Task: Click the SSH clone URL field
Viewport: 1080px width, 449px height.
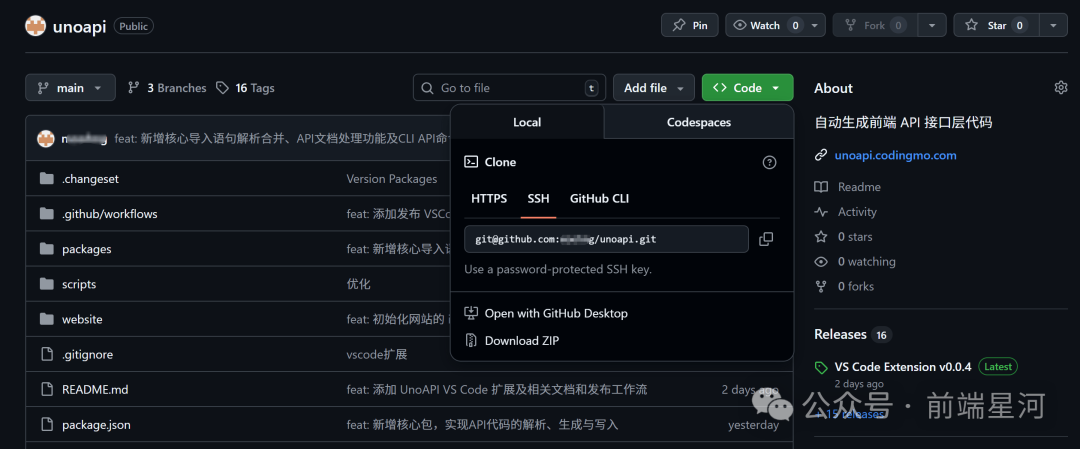Action: pos(606,239)
